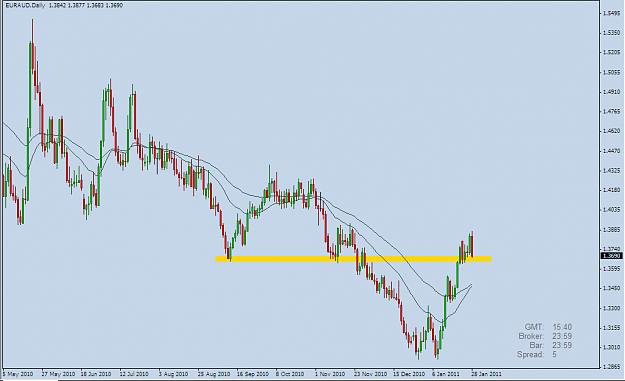
Task: Click the 1.5350 price axis label
Action: (x=611, y=33)
